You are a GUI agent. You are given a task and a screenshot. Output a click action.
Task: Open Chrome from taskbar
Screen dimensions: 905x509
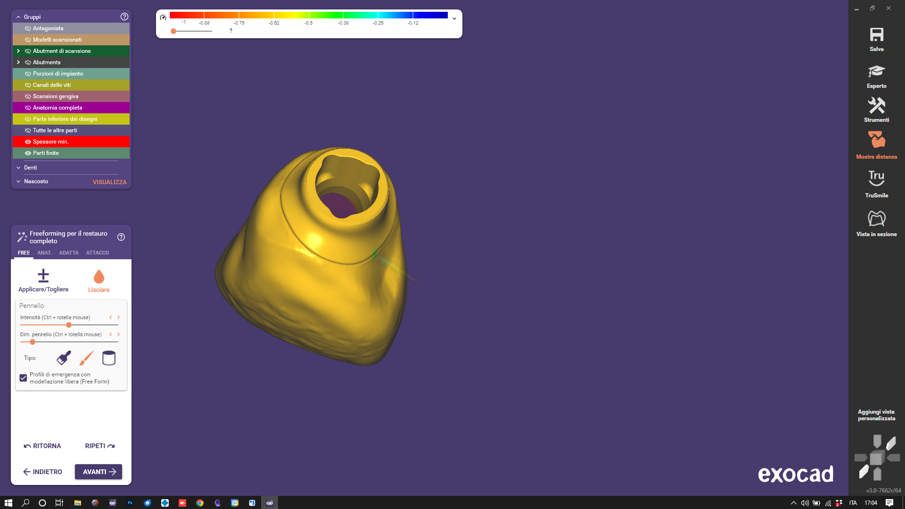(x=200, y=503)
